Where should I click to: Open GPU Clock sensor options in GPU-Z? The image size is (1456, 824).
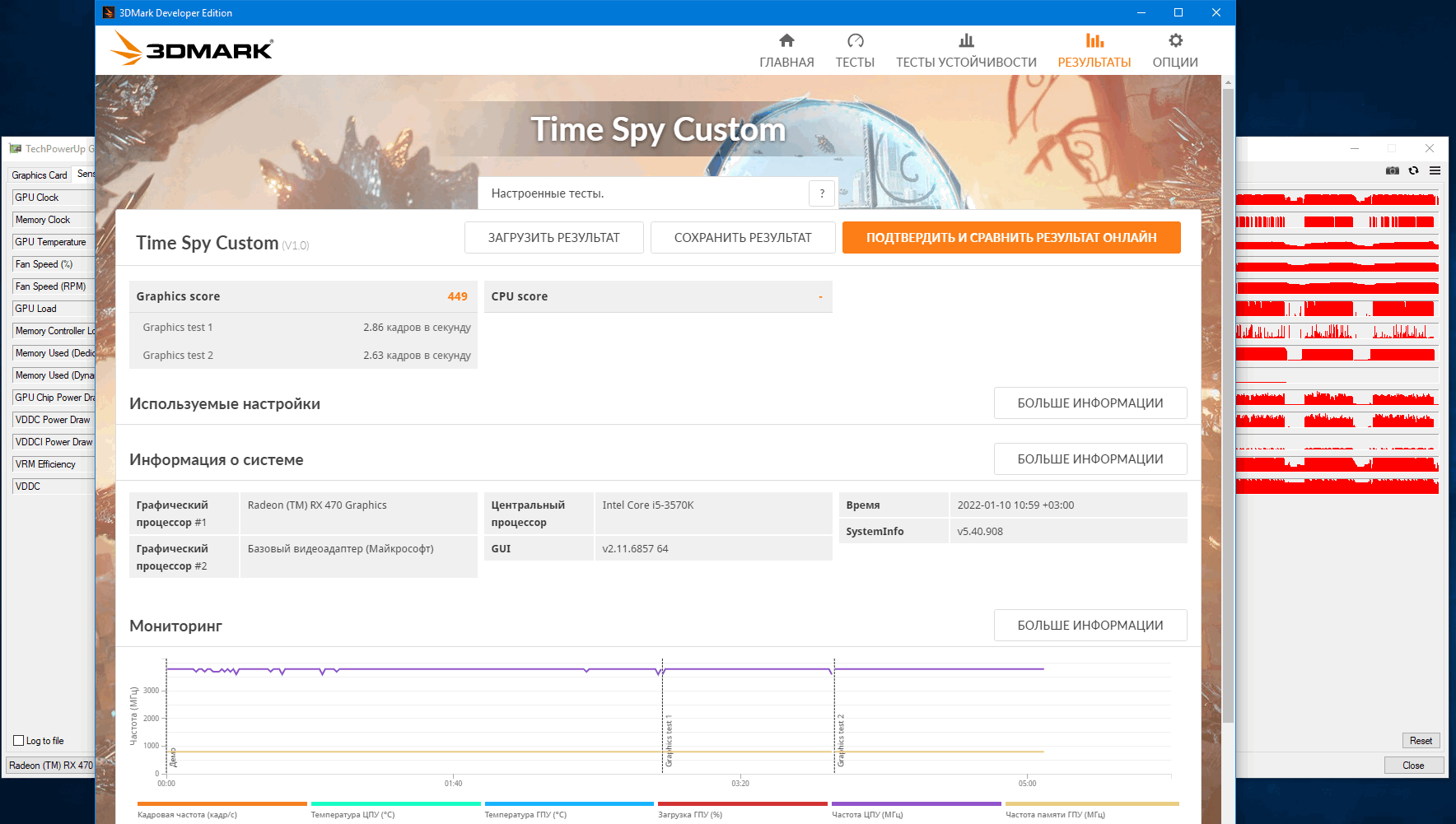[x=54, y=198]
